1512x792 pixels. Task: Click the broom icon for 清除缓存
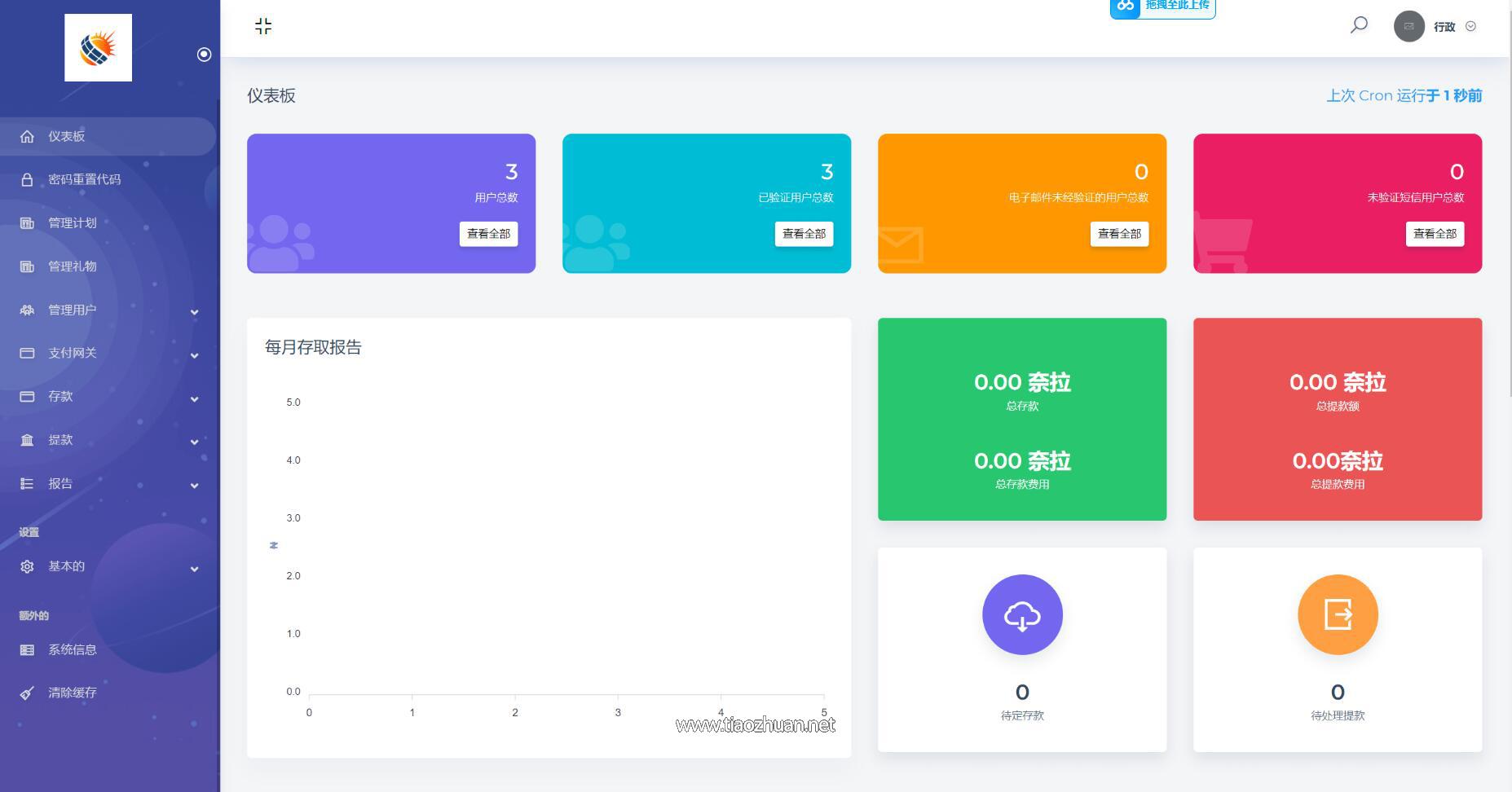(x=27, y=693)
